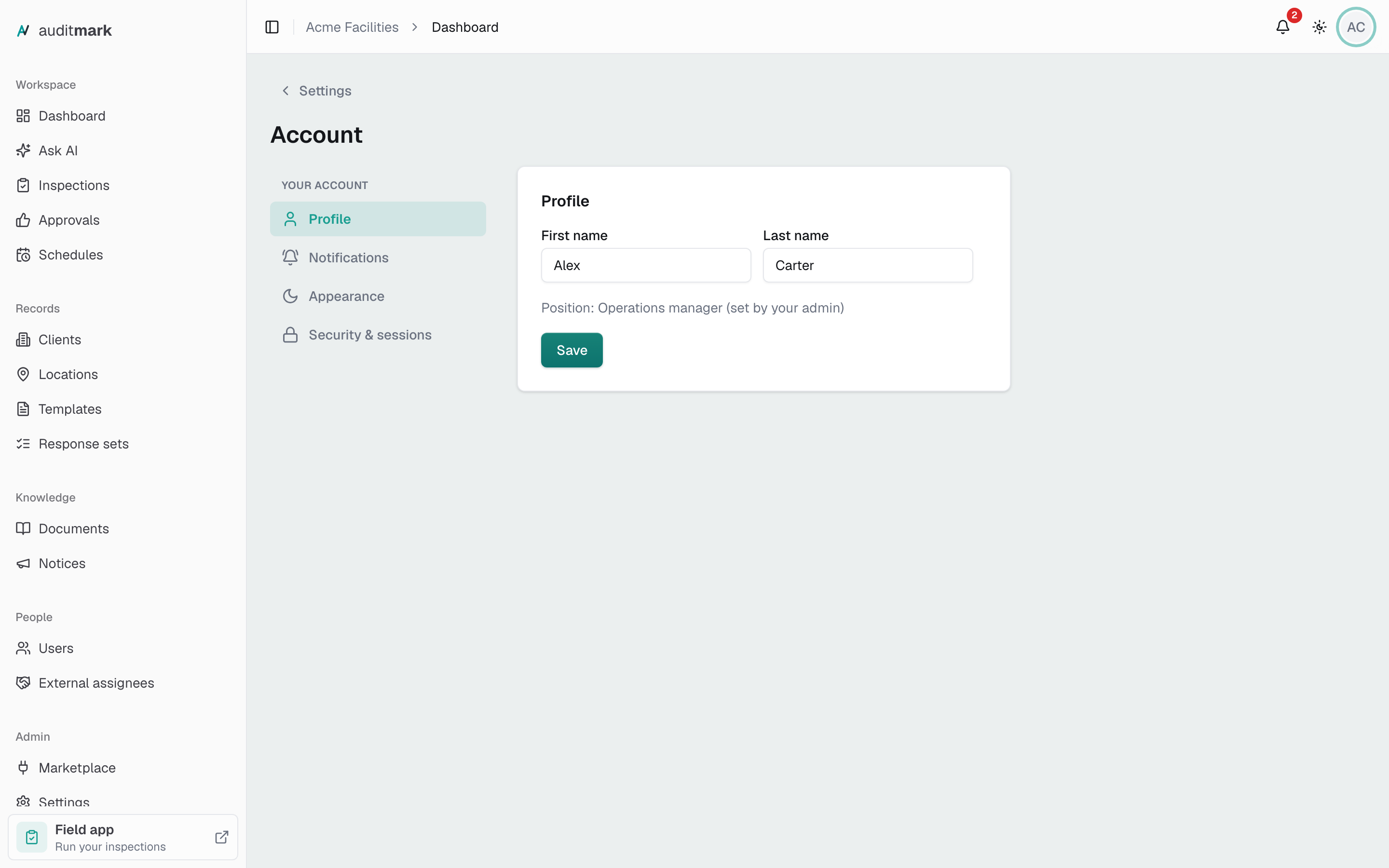Open Locations in the sidebar
The height and width of the screenshot is (868, 1389).
point(123,374)
